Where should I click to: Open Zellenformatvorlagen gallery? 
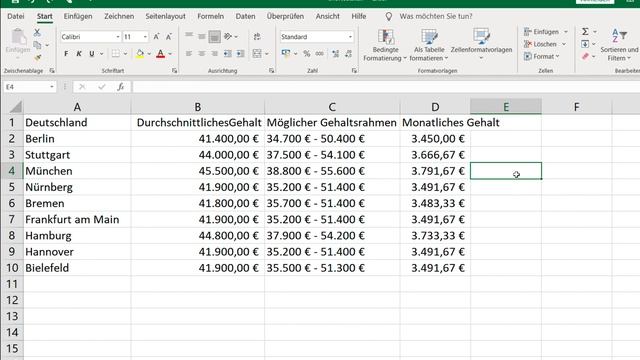point(481,45)
